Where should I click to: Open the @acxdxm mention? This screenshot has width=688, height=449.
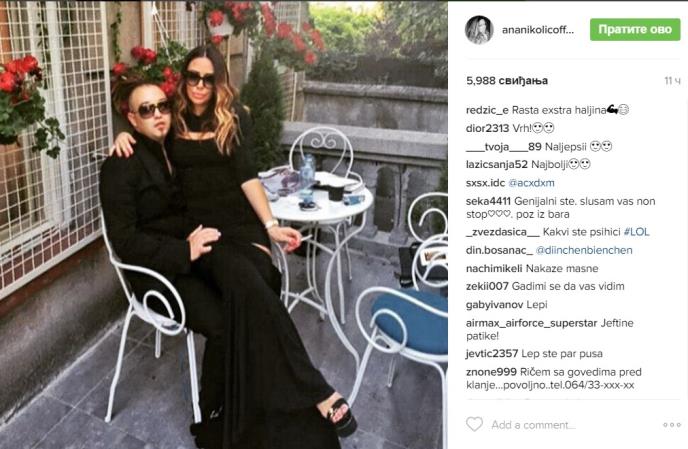531,183
